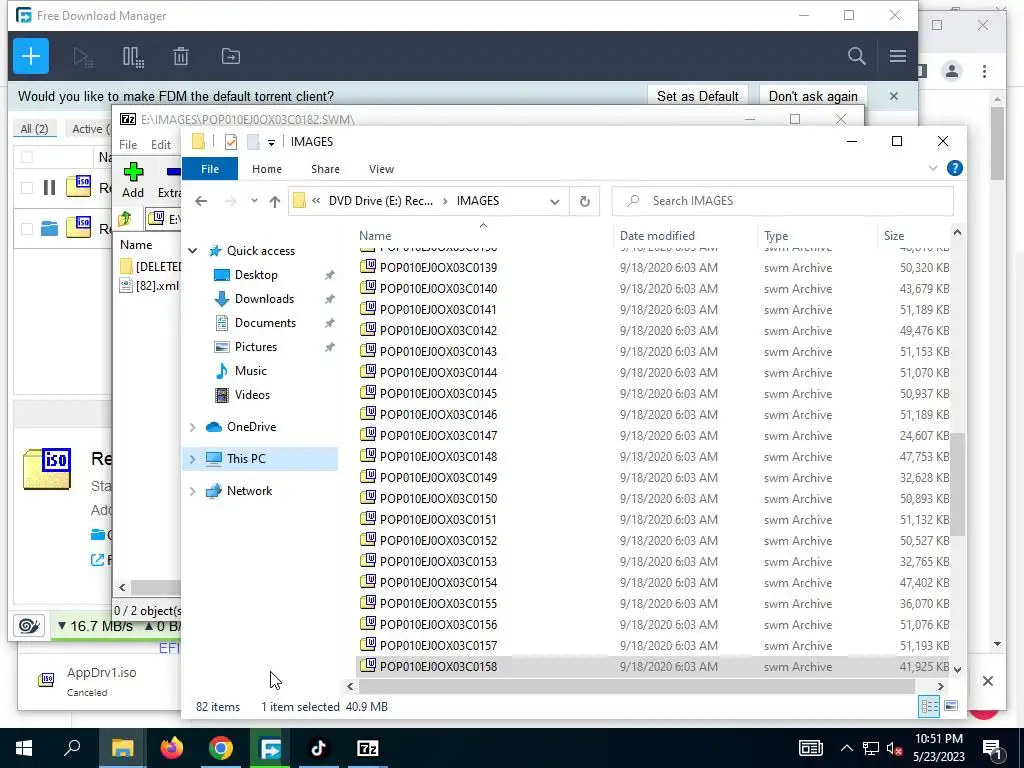Select the All (2) tab in FDM
The image size is (1024, 768).
click(35, 129)
